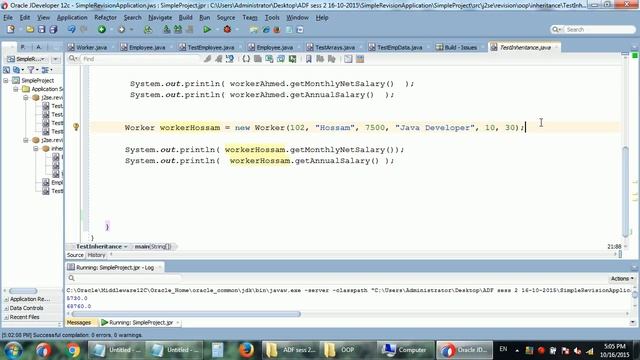This screenshot has height=360, width=640.
Task: Click the Log panel horizontal scrollbar
Action: (186, 314)
